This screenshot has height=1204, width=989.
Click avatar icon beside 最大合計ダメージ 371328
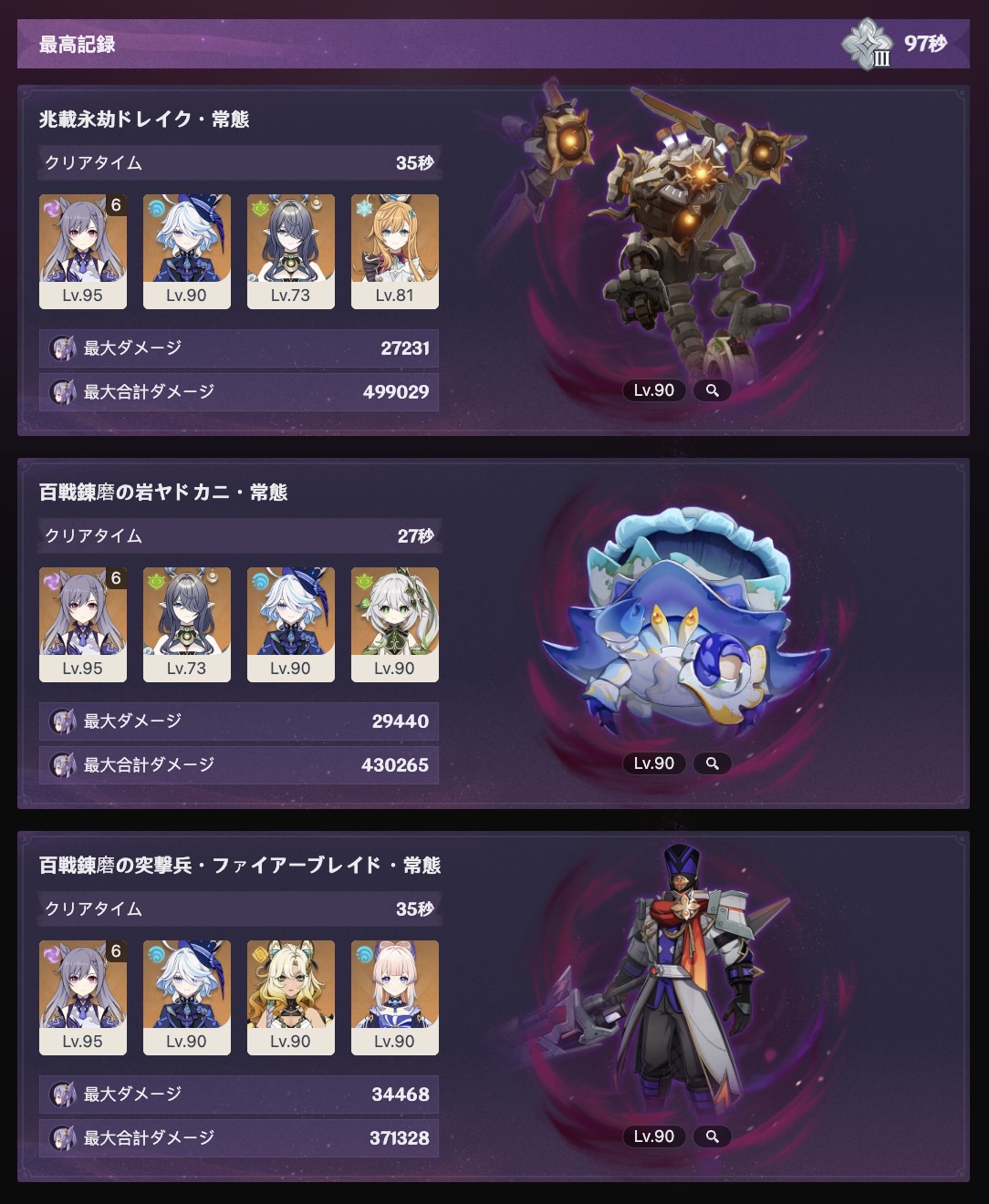(62, 1137)
